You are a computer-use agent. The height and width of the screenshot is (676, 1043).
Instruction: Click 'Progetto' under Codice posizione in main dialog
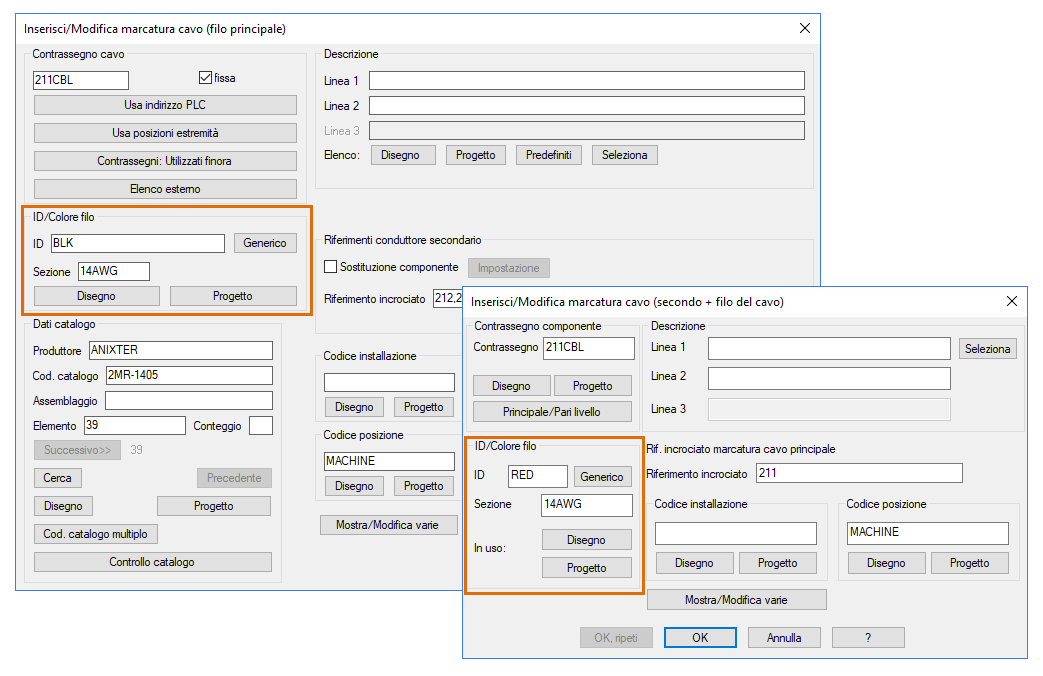(424, 486)
